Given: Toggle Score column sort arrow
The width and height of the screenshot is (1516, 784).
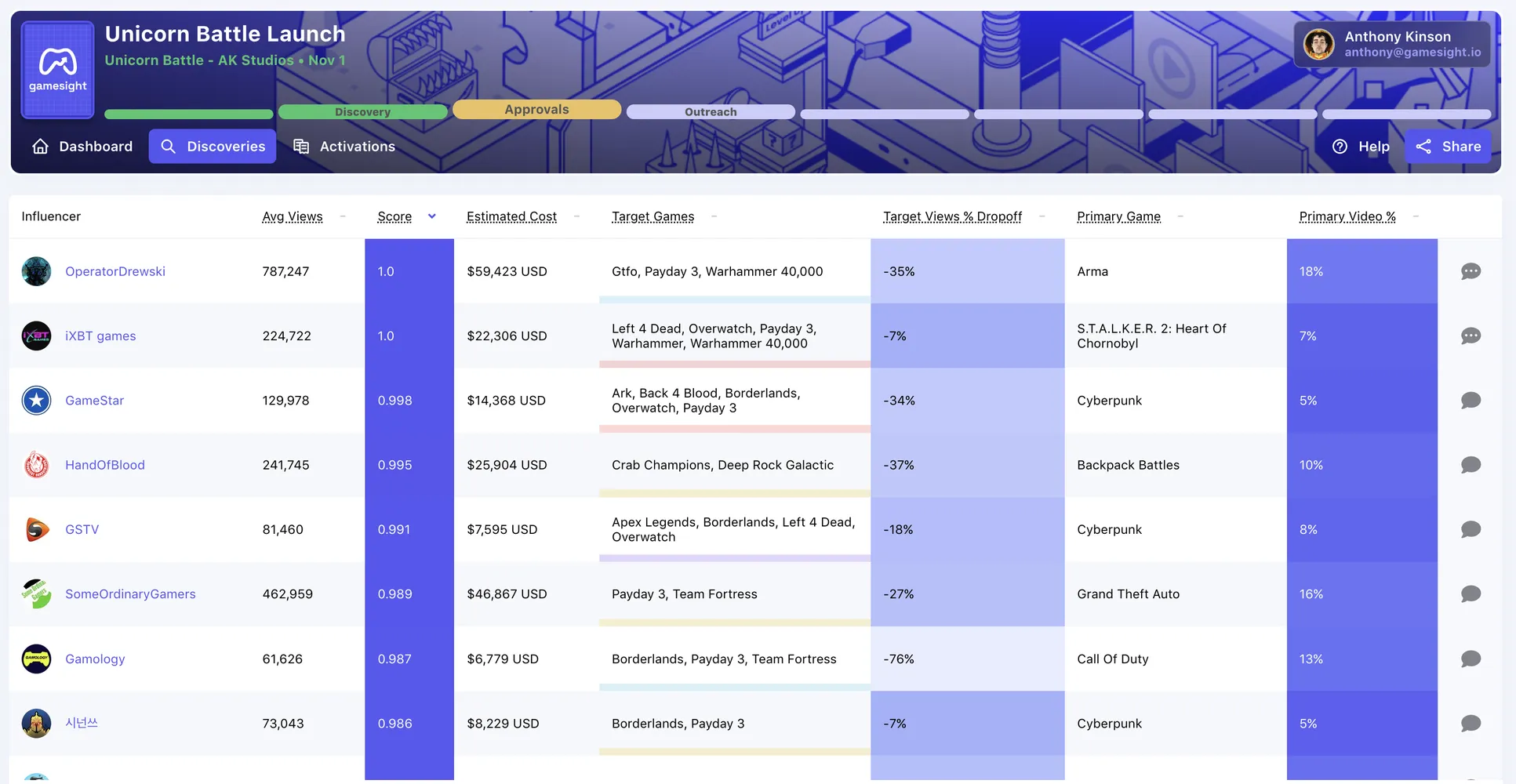Looking at the screenshot, I should pyautogui.click(x=431, y=216).
